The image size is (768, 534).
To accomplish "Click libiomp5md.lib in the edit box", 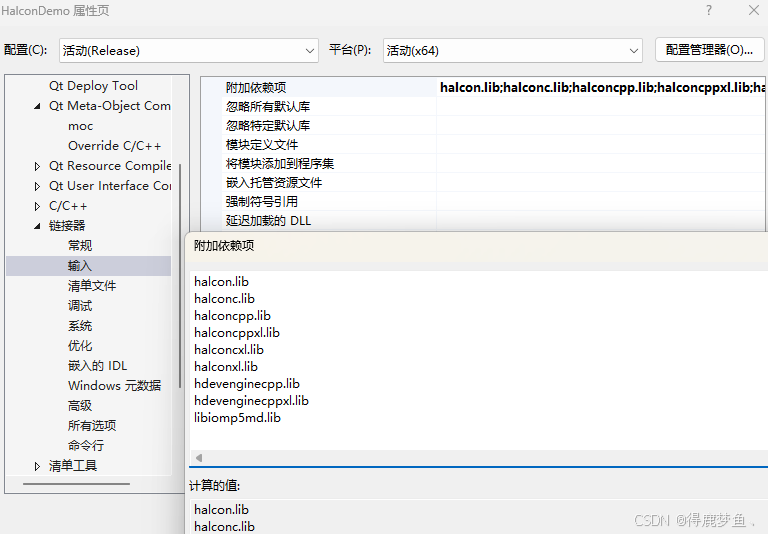I will (x=237, y=418).
